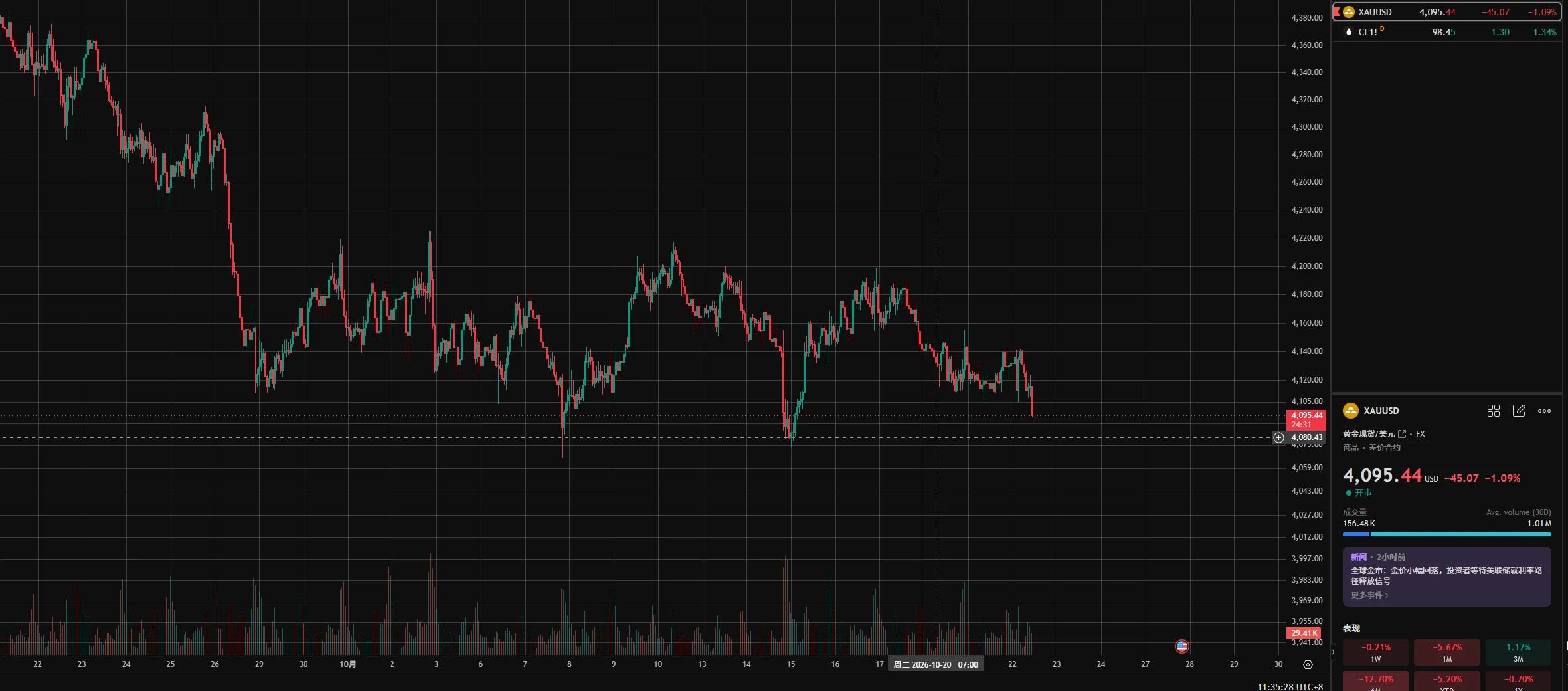Viewport: 1568px width, 691px height.
Task: Click the 4,380.00 price axis label
Action: click(x=1306, y=18)
